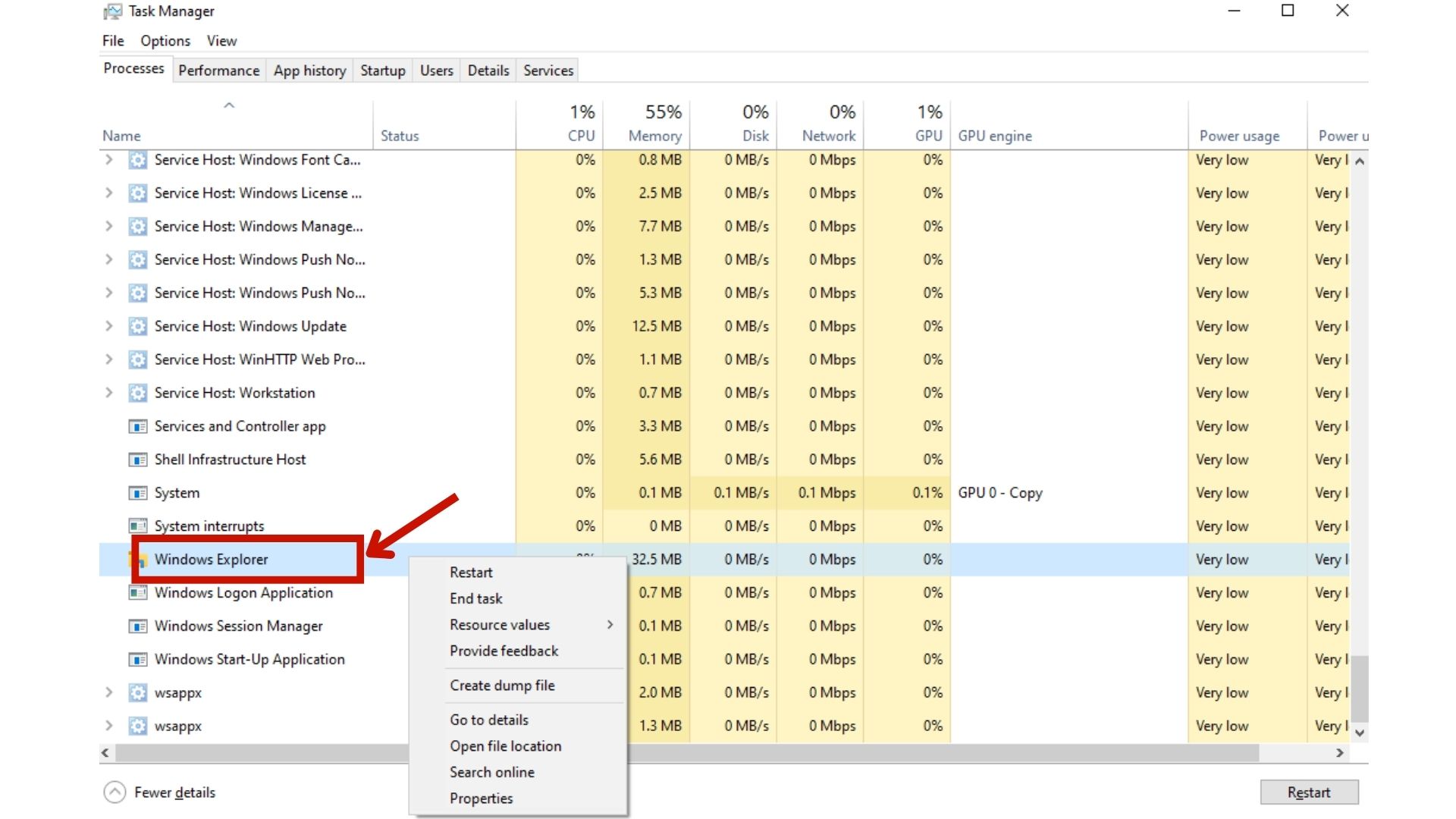The width and height of the screenshot is (1456, 819).
Task: Click the System process icon
Action: pyautogui.click(x=137, y=493)
